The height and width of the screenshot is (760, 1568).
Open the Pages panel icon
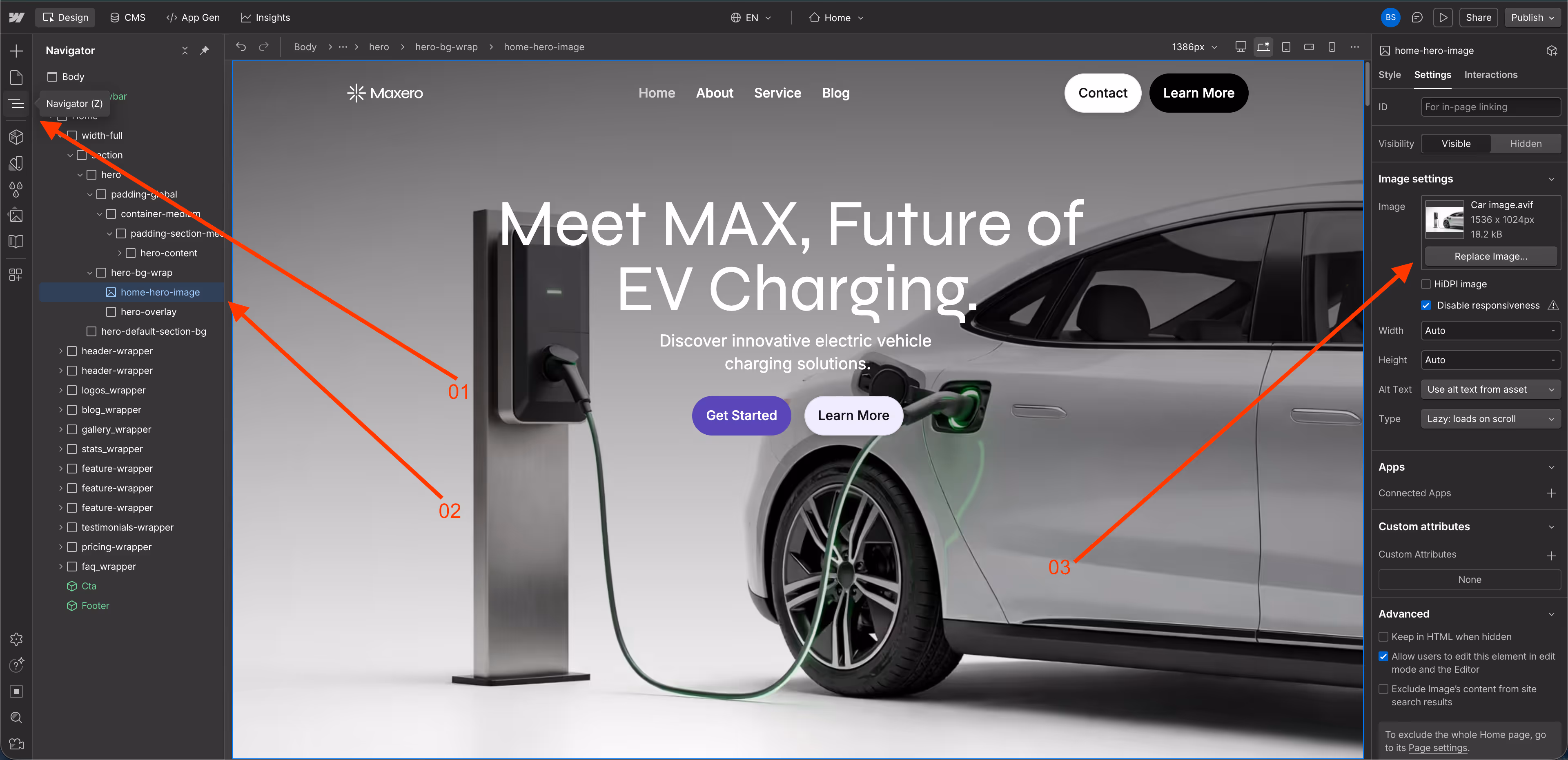(16, 77)
